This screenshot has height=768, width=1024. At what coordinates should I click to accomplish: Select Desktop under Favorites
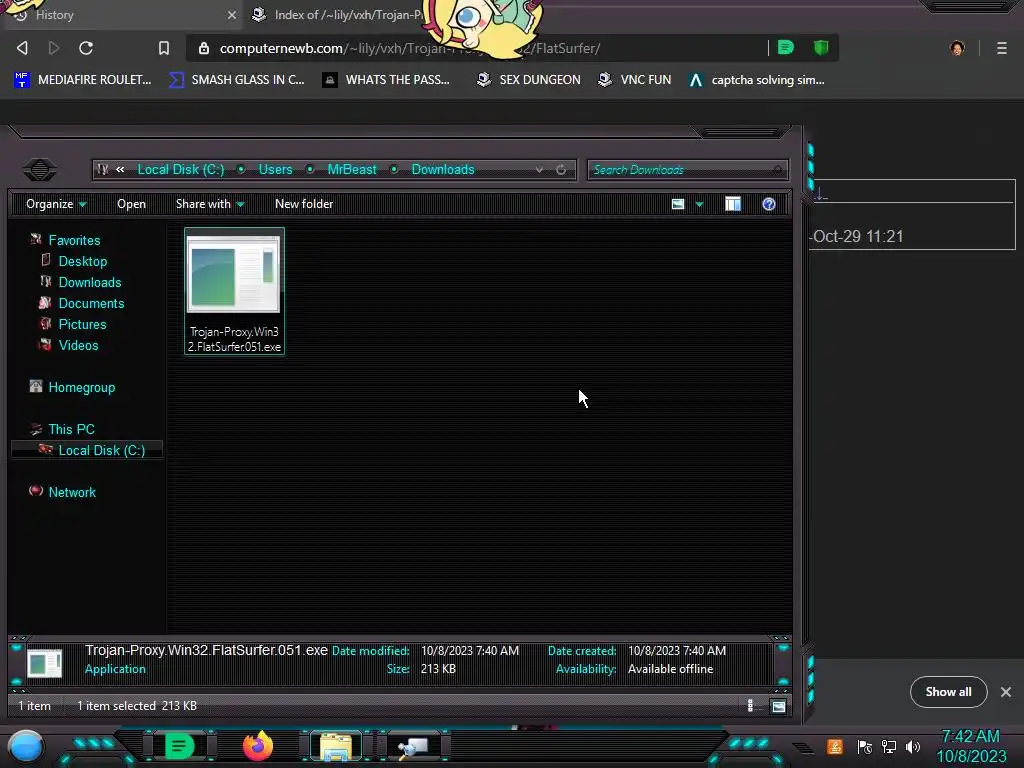point(82,261)
